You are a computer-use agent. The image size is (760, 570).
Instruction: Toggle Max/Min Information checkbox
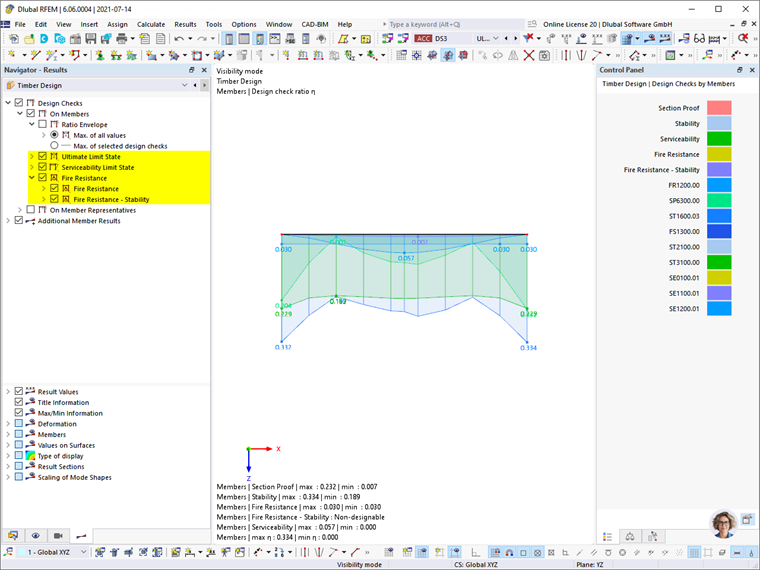point(19,412)
